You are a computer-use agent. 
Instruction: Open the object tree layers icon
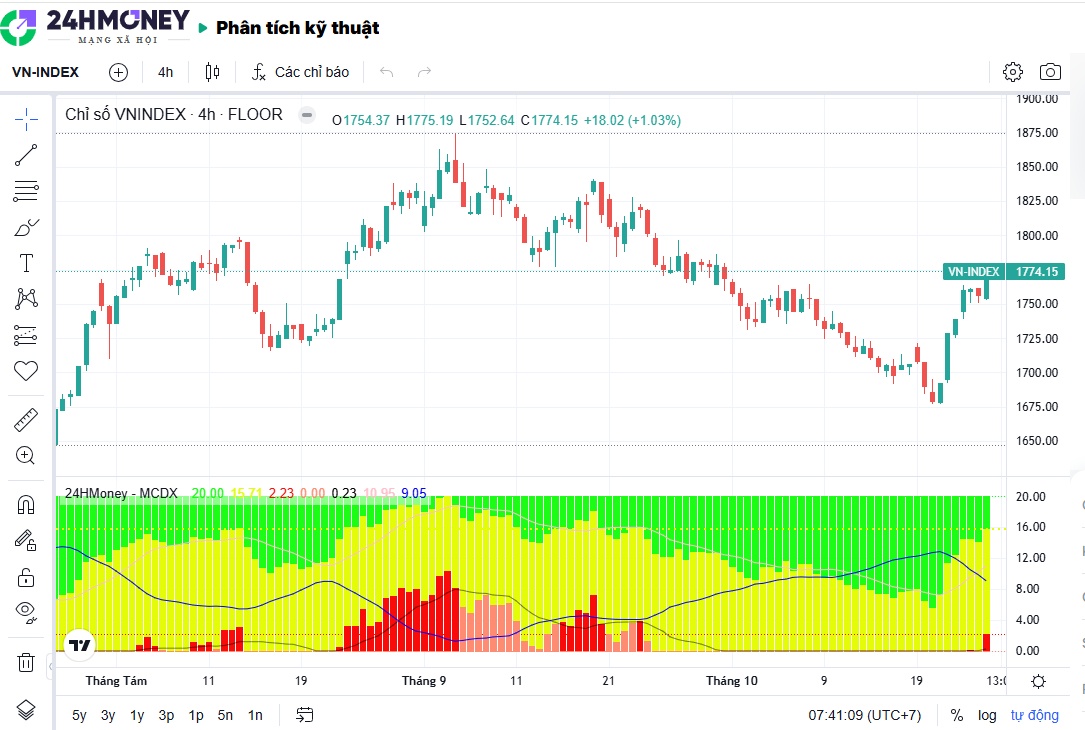click(x=26, y=710)
